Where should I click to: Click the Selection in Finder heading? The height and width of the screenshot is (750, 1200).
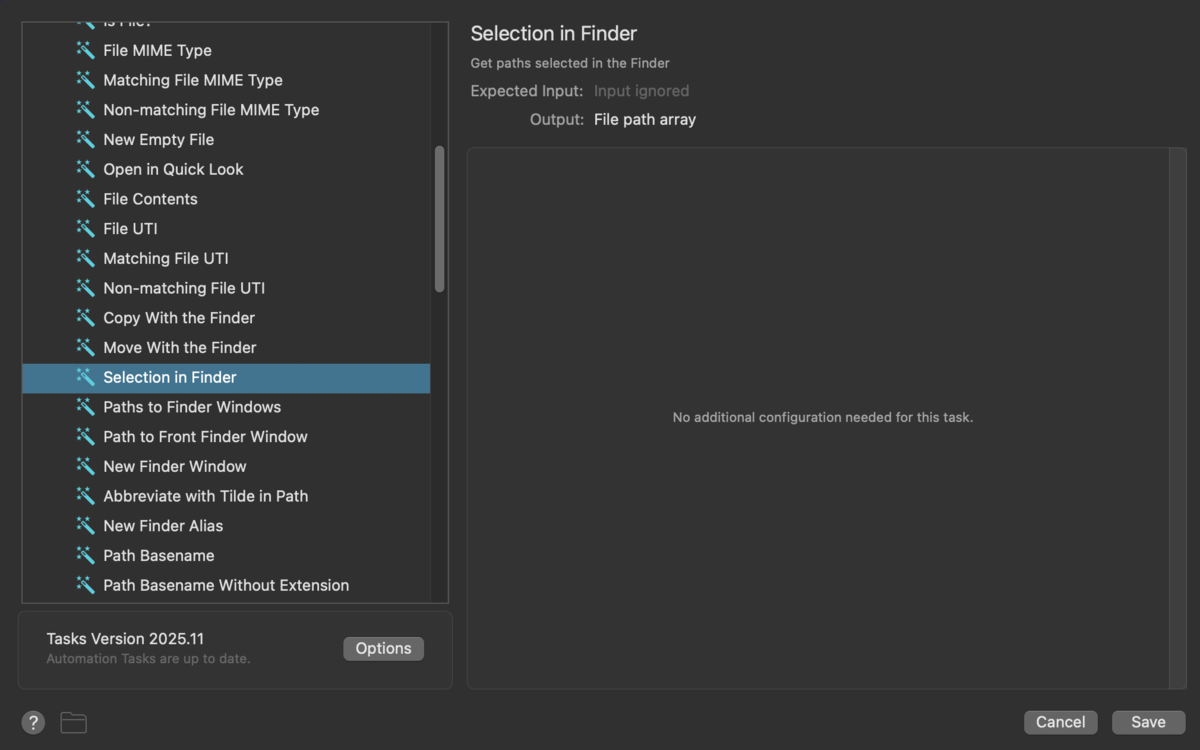click(x=553, y=34)
